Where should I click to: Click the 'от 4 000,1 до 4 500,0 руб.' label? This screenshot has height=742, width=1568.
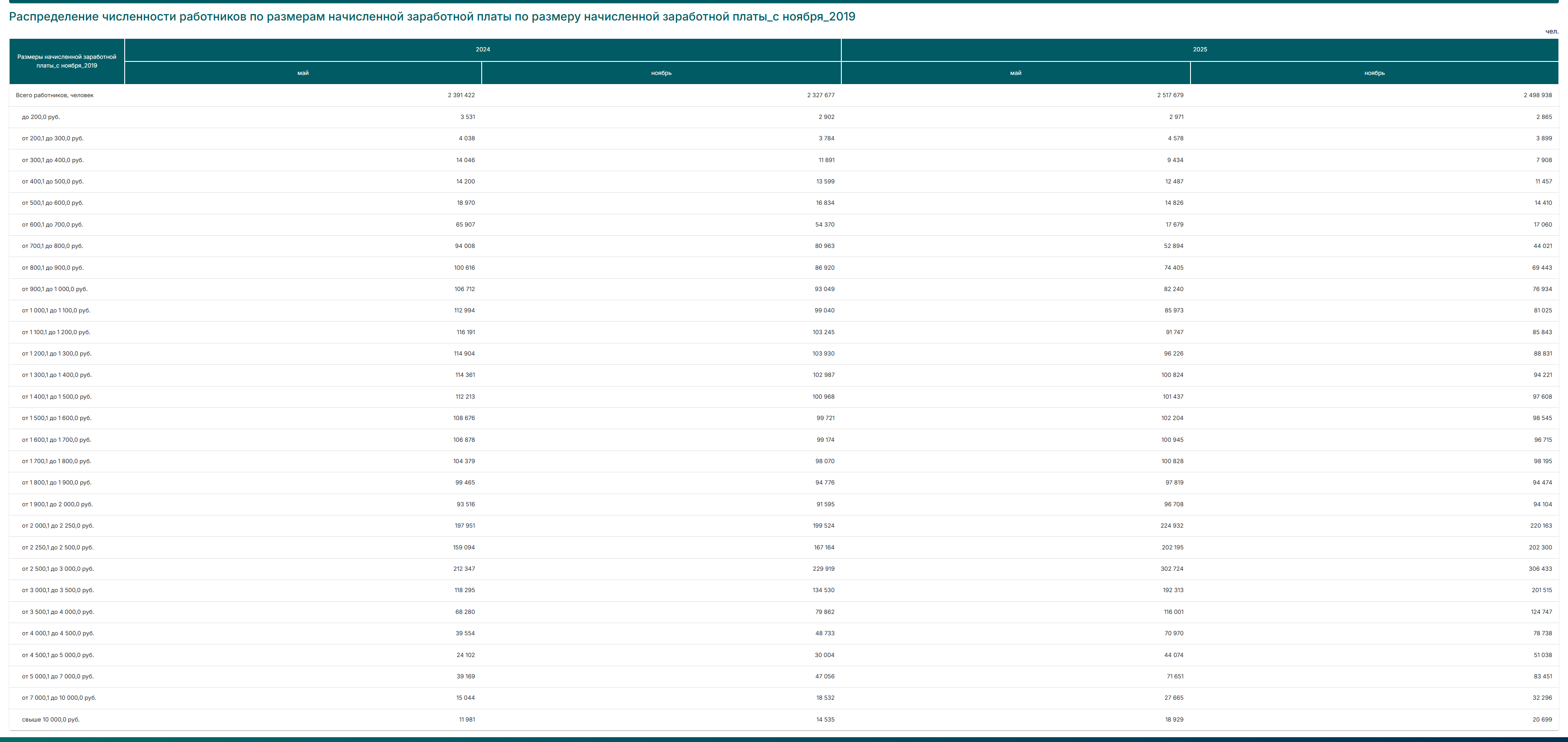coord(58,633)
